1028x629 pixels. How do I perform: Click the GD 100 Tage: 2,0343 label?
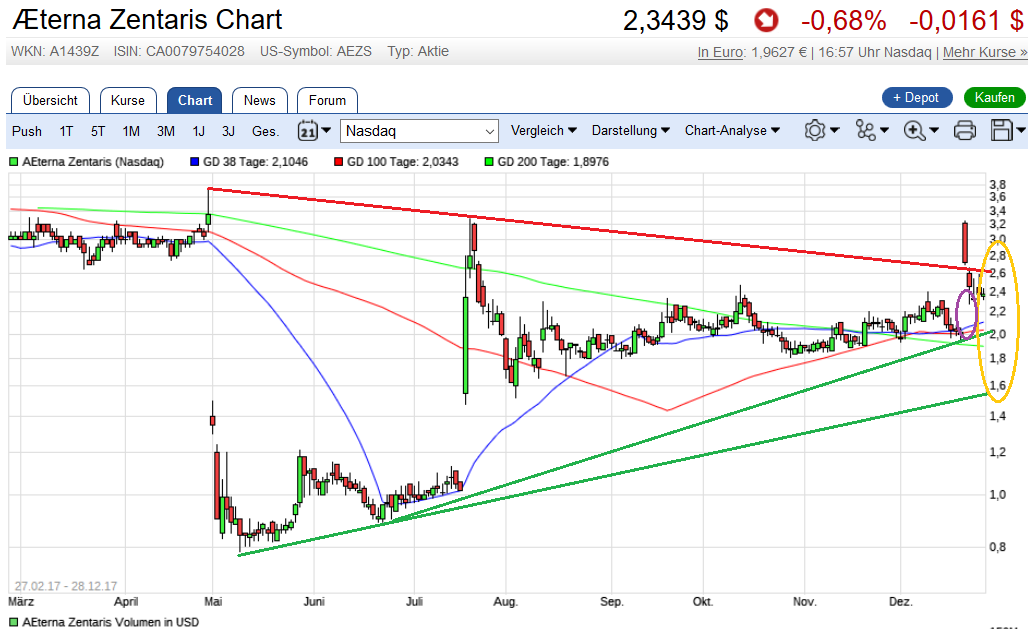(403, 161)
